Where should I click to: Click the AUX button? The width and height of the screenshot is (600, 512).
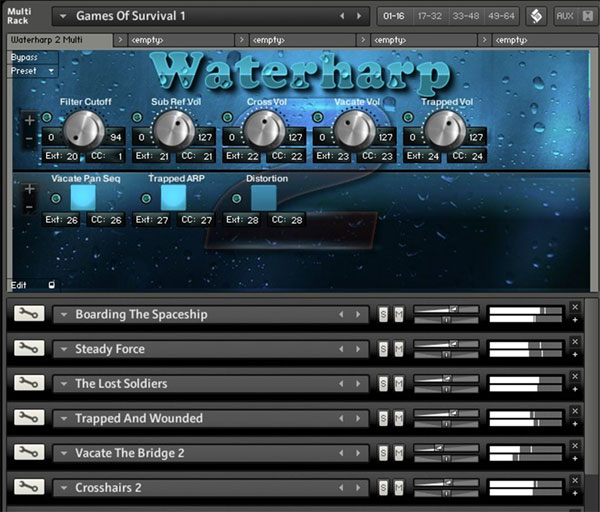tap(564, 16)
